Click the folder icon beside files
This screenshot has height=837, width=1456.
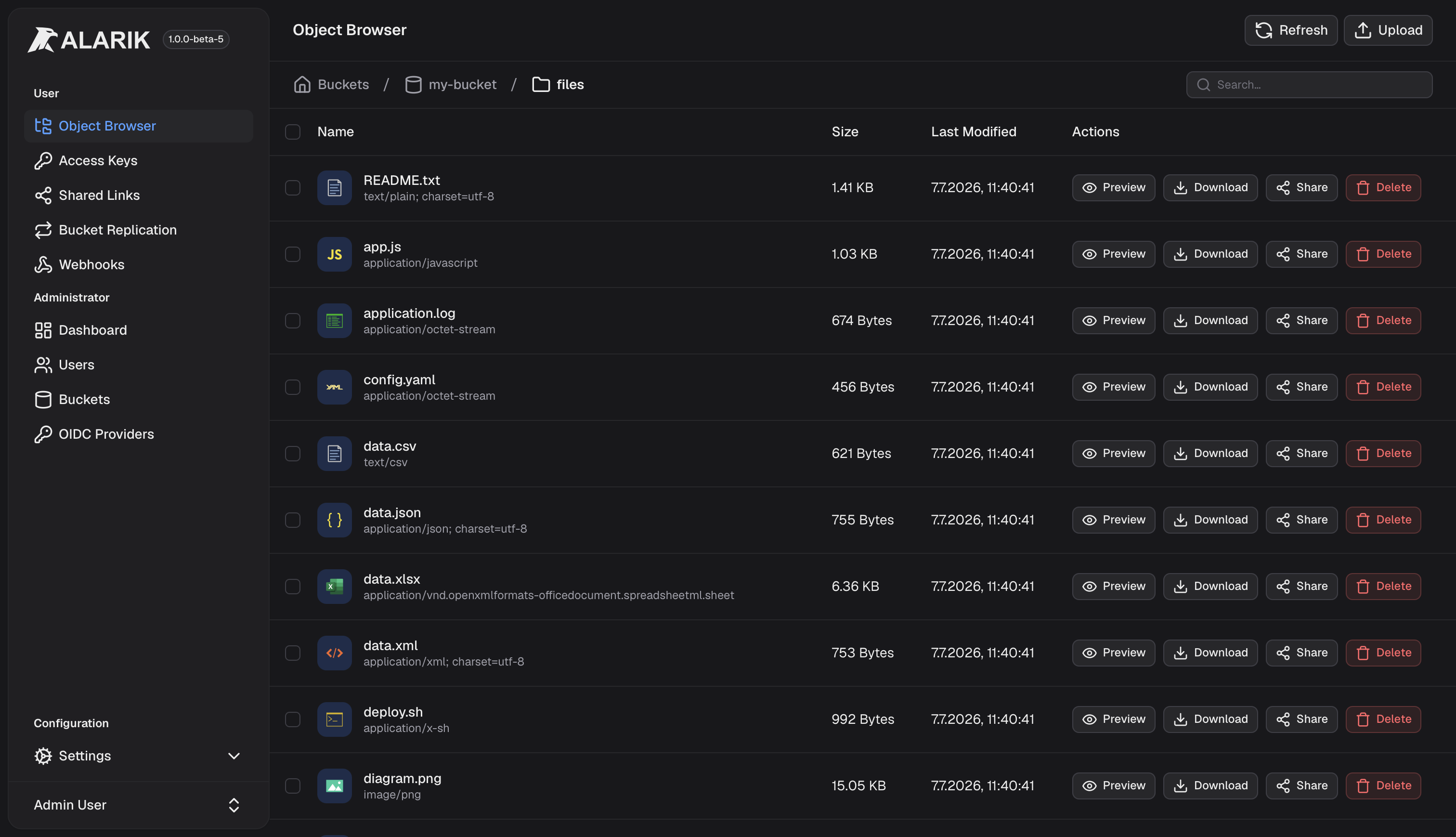coord(541,84)
